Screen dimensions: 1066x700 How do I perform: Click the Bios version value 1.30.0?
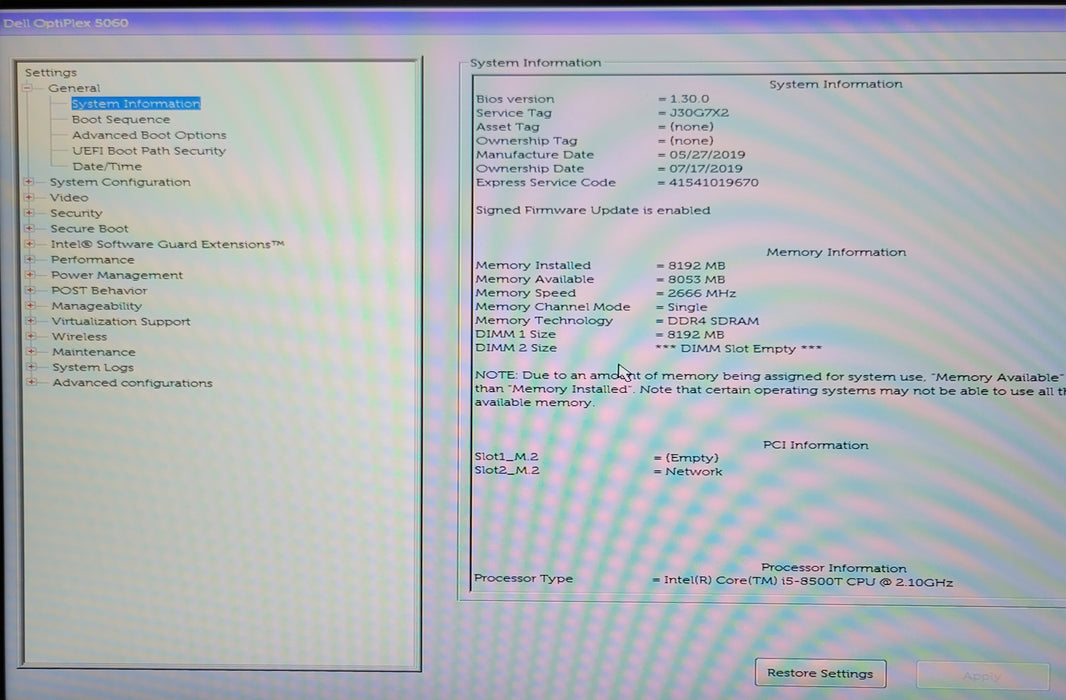[689, 99]
